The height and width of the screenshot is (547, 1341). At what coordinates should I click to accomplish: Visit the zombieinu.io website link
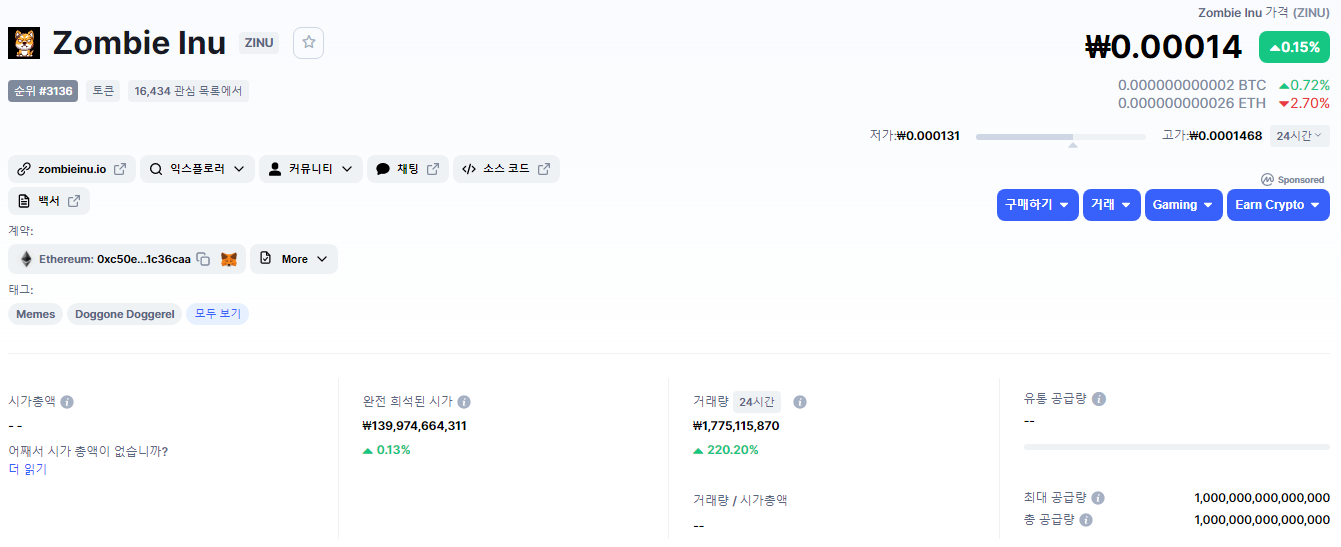pos(72,169)
